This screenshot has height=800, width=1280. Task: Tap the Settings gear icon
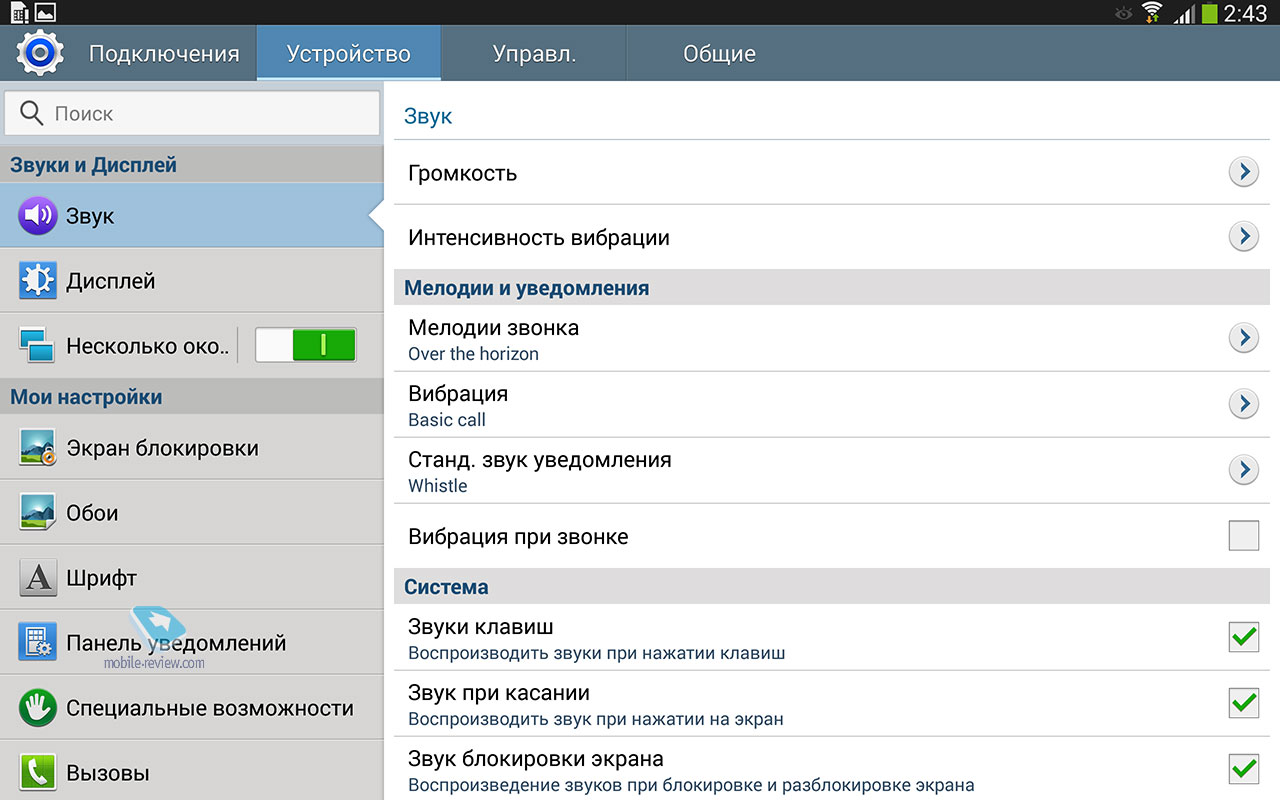[40, 53]
